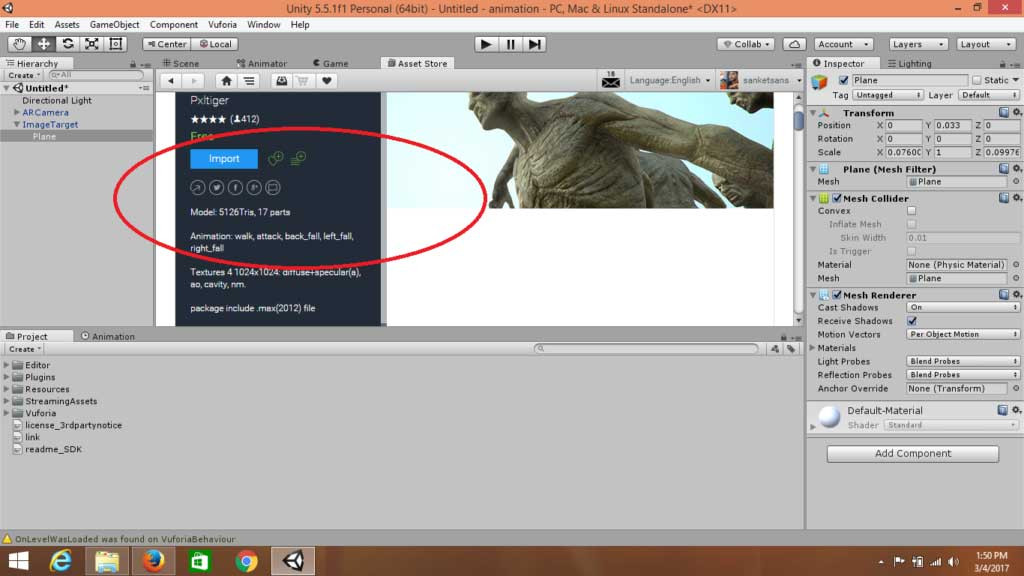Import the PxlTiger asset

point(222,158)
